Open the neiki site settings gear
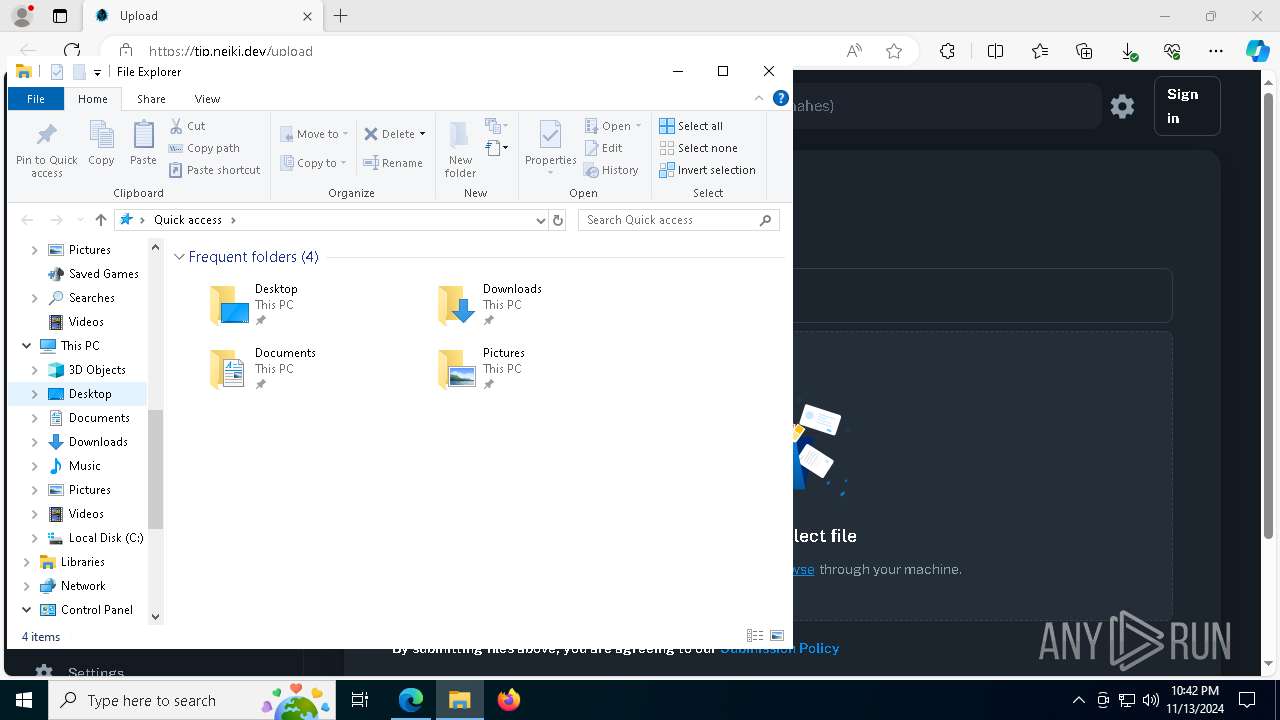The width and height of the screenshot is (1280, 720). click(x=1122, y=106)
